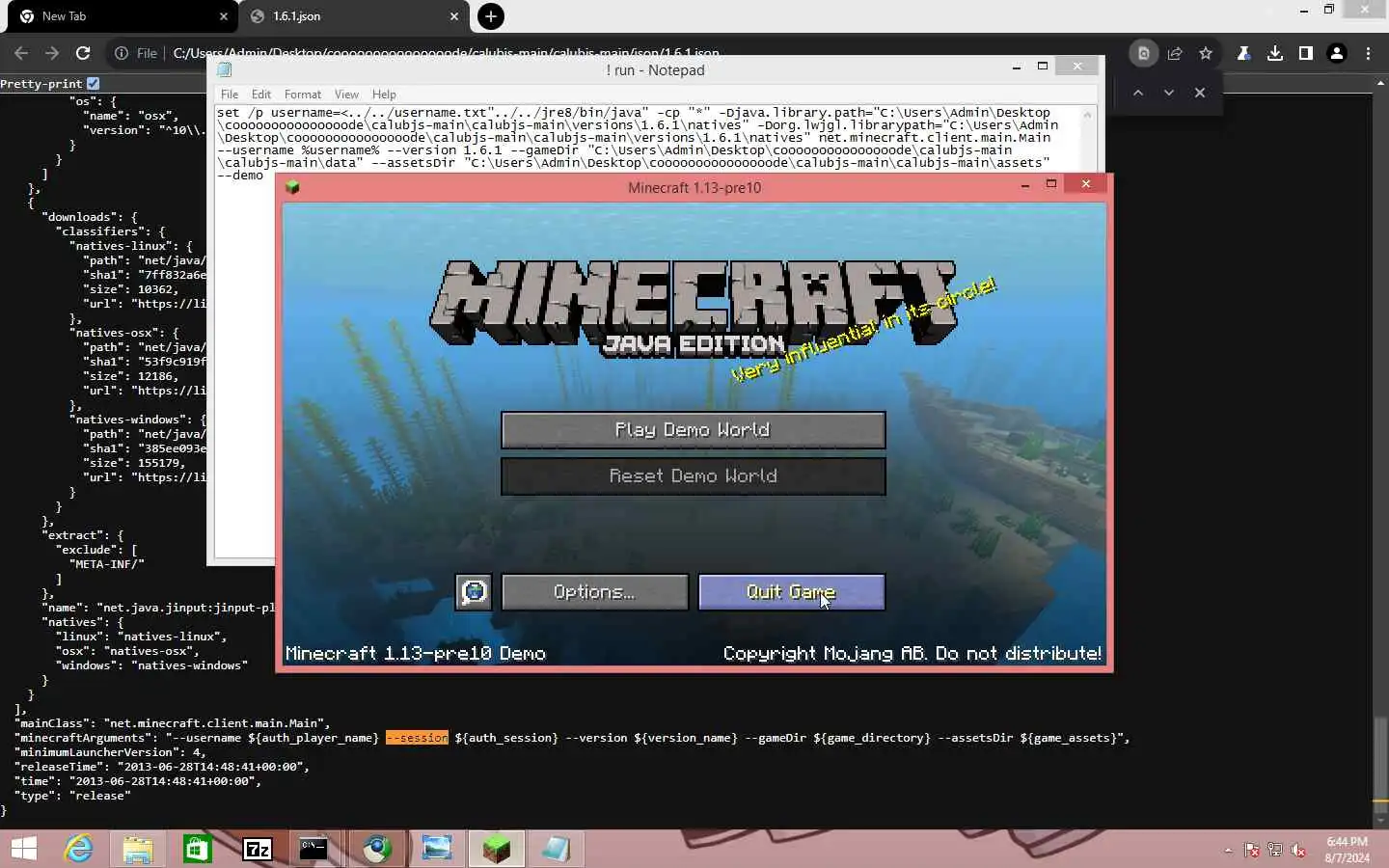Toggle the browser side panel icon
The width and height of the screenshot is (1389, 868).
(1306, 54)
